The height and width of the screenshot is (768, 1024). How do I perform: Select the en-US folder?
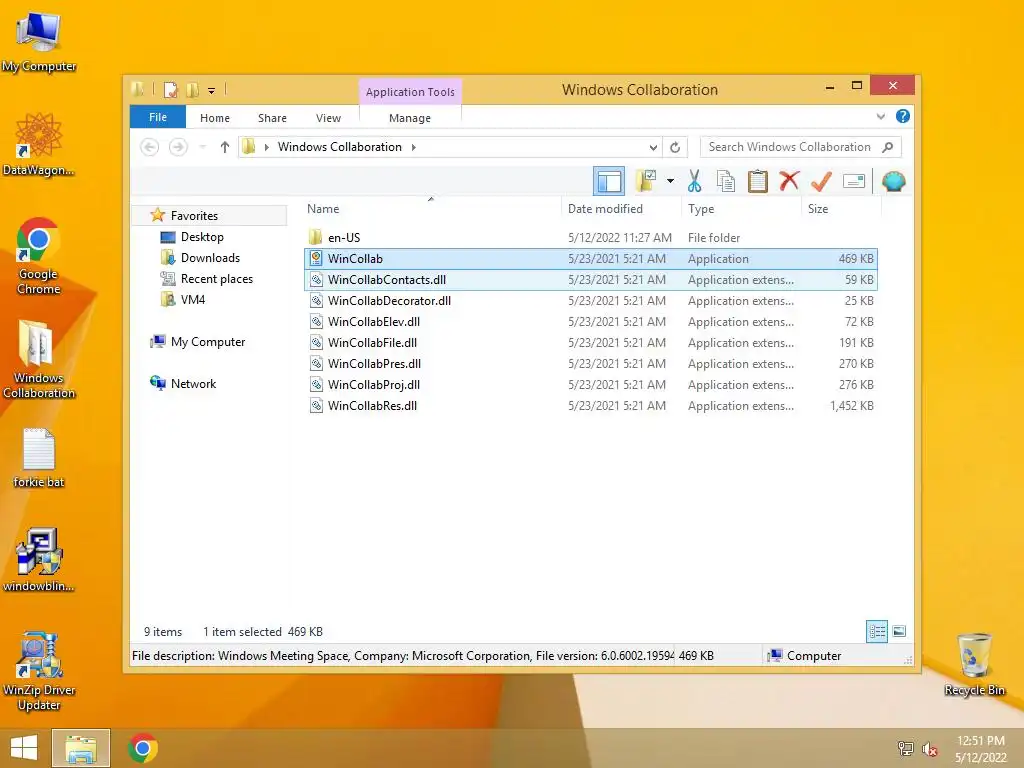point(590,238)
